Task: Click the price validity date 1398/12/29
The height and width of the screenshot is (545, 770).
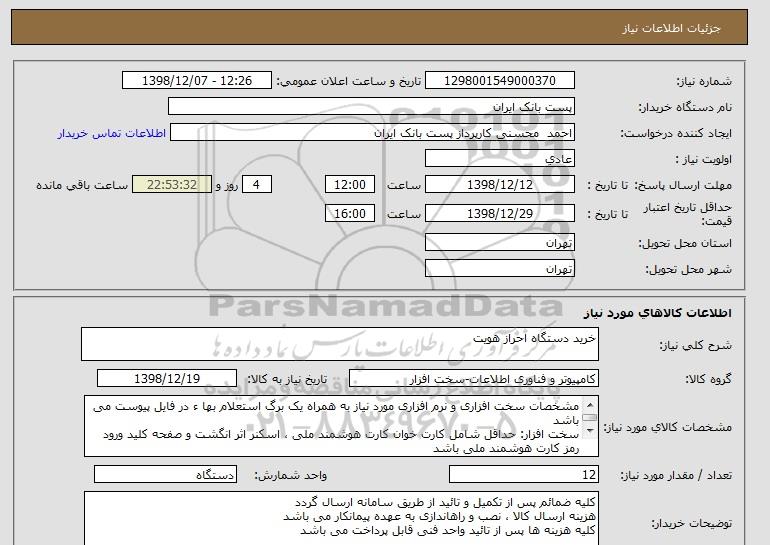Action: [499, 213]
